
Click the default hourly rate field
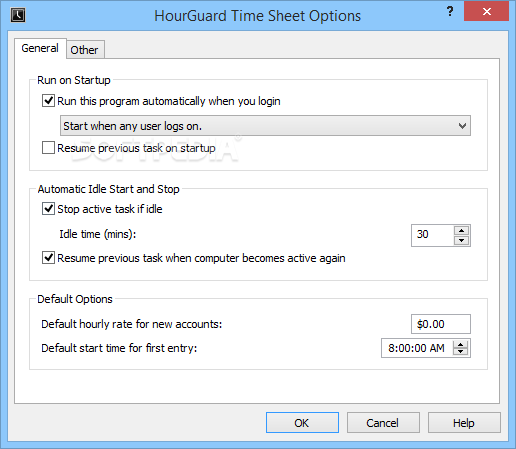coord(441,324)
